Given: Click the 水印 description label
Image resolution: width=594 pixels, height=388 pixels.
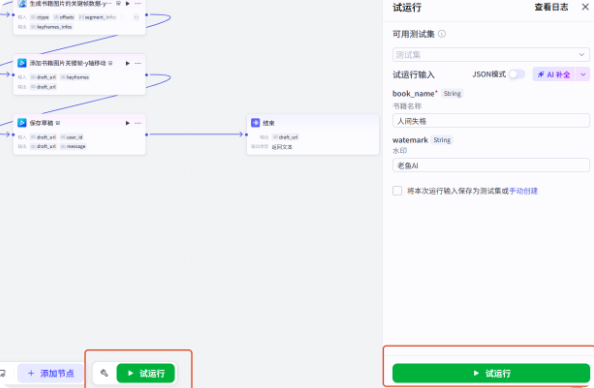Looking at the screenshot, I should (x=400, y=151).
